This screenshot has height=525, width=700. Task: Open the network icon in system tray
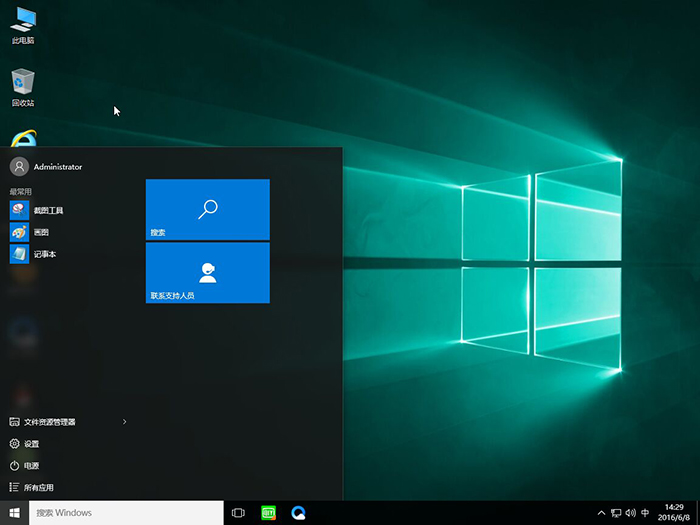coord(615,513)
